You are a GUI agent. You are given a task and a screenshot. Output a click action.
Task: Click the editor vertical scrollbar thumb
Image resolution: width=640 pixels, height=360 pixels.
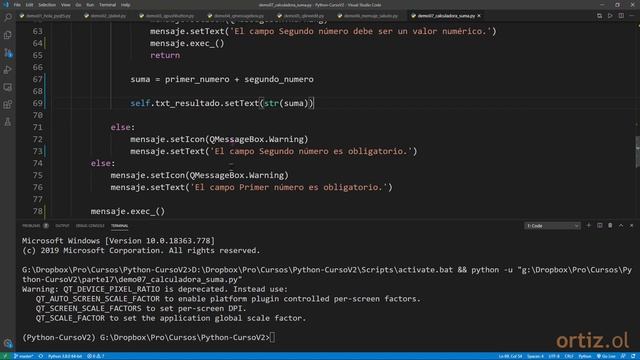(638, 151)
